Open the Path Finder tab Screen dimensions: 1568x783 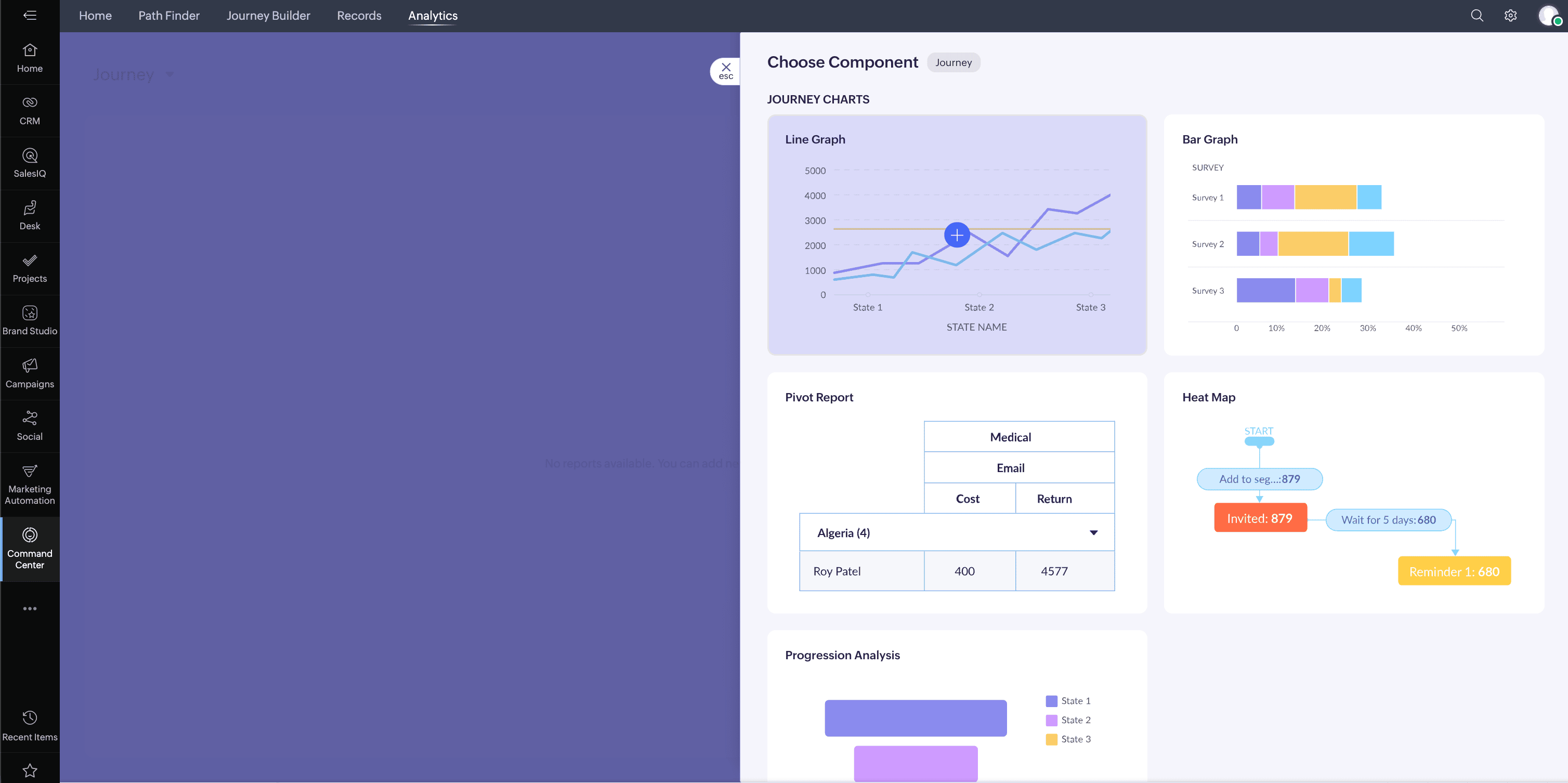[168, 16]
